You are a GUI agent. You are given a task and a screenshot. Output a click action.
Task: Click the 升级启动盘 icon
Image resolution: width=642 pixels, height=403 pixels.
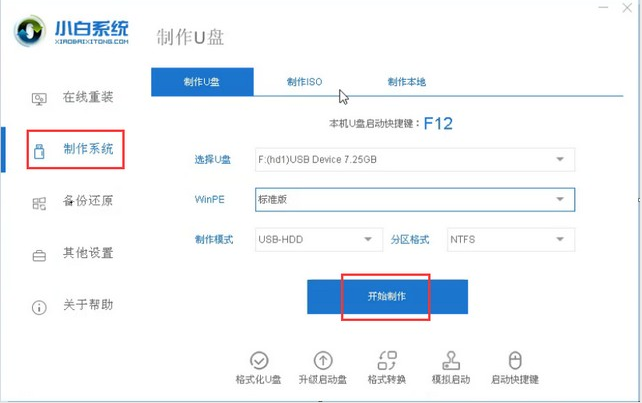[x=323, y=360]
